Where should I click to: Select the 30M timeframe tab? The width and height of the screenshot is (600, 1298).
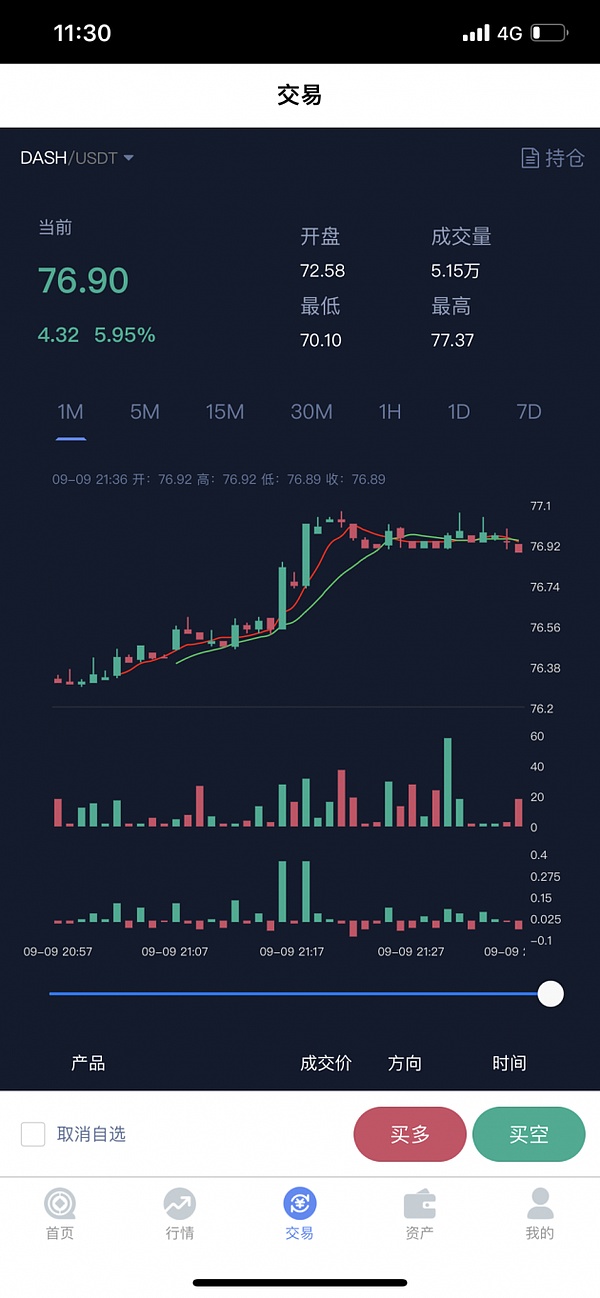coord(311,412)
